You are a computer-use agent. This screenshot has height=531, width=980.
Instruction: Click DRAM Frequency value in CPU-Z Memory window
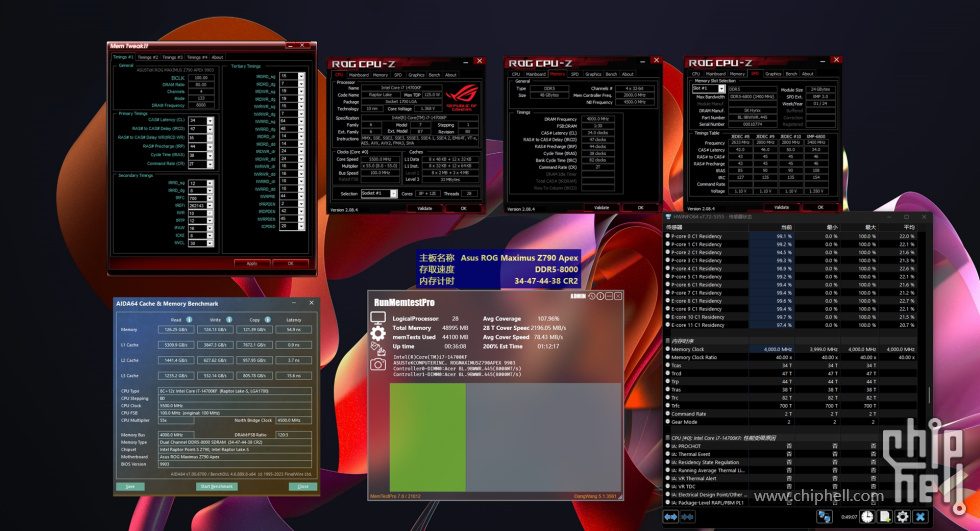click(x=598, y=119)
